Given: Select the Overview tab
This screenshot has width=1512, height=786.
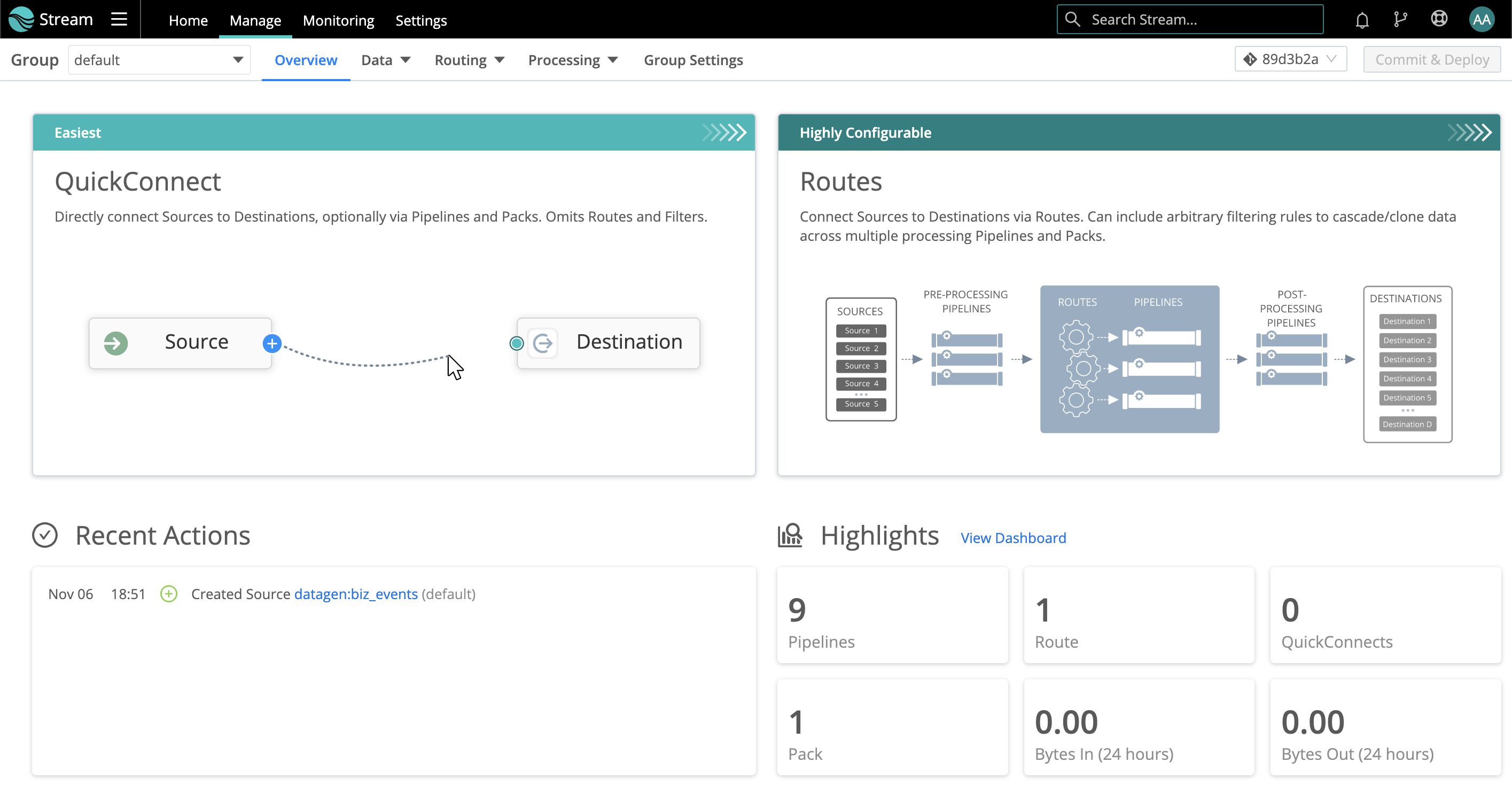Looking at the screenshot, I should tap(306, 59).
